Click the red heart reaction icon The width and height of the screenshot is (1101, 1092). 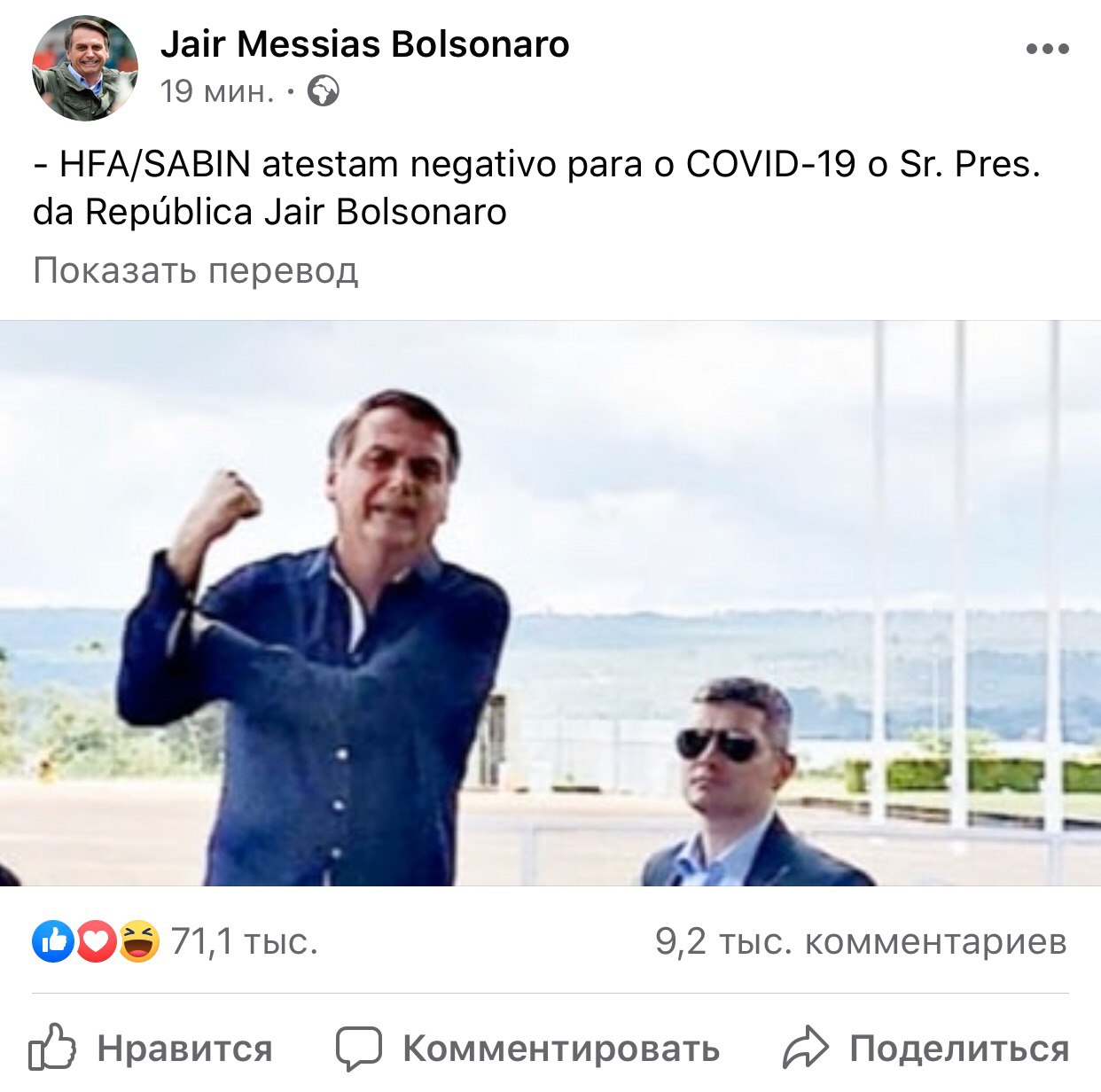pos(96,941)
